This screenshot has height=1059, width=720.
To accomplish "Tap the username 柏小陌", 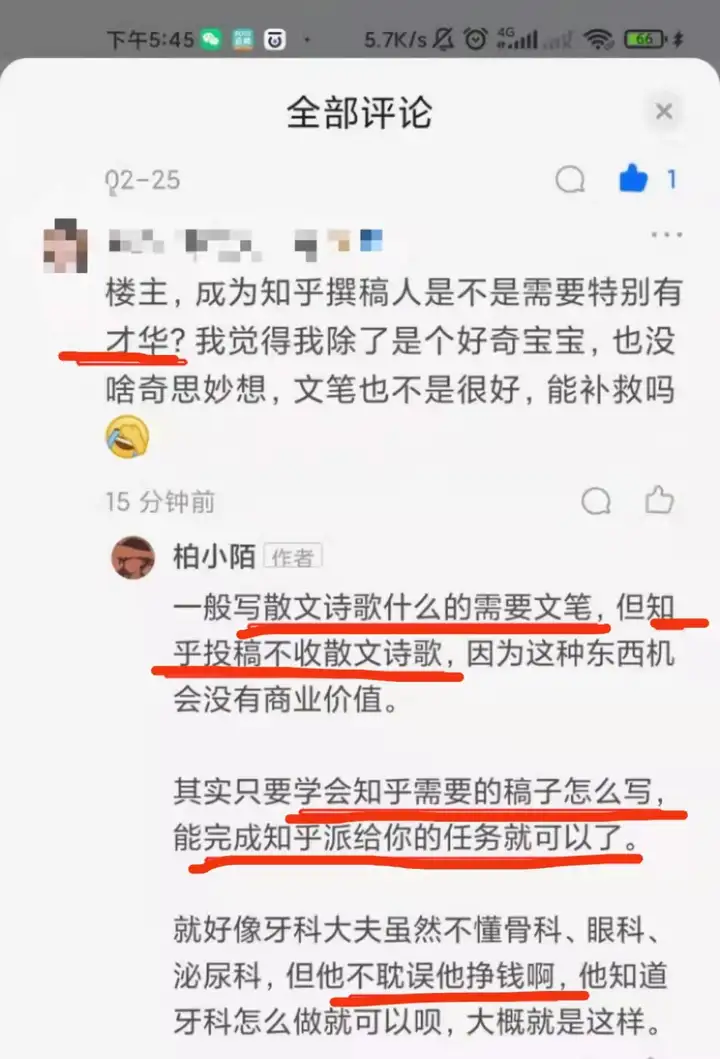I will [214, 557].
